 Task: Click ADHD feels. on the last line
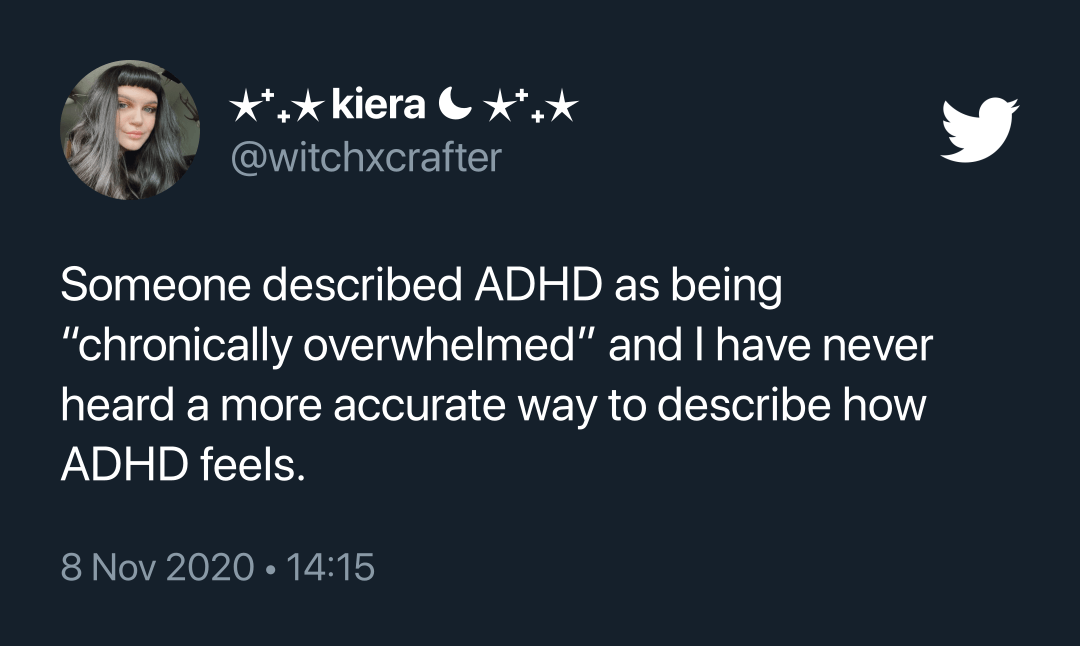click(183, 465)
